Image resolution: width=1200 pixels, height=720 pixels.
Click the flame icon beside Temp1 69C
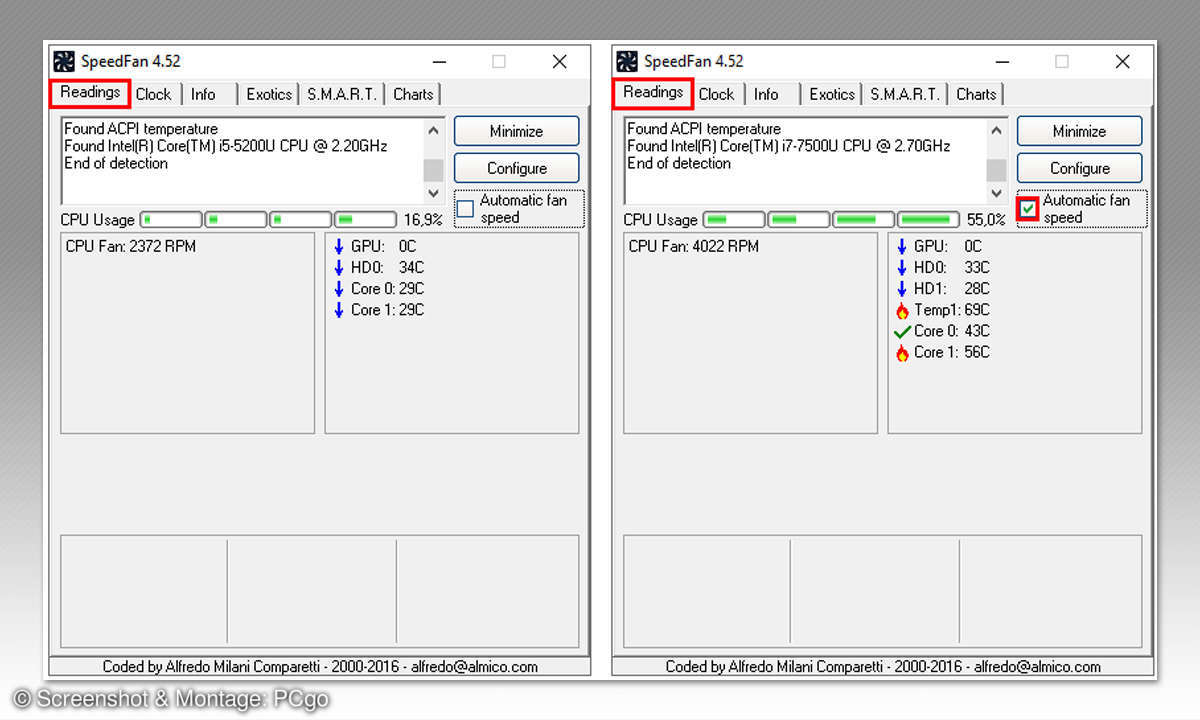tap(902, 310)
